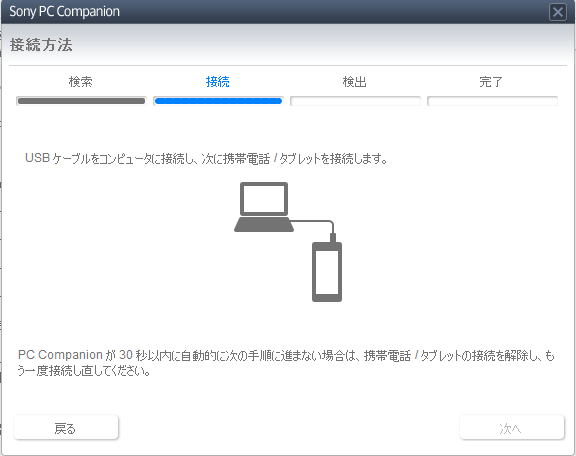
Task: Click the 30-second reconnect hint text
Action: [x=286, y=363]
